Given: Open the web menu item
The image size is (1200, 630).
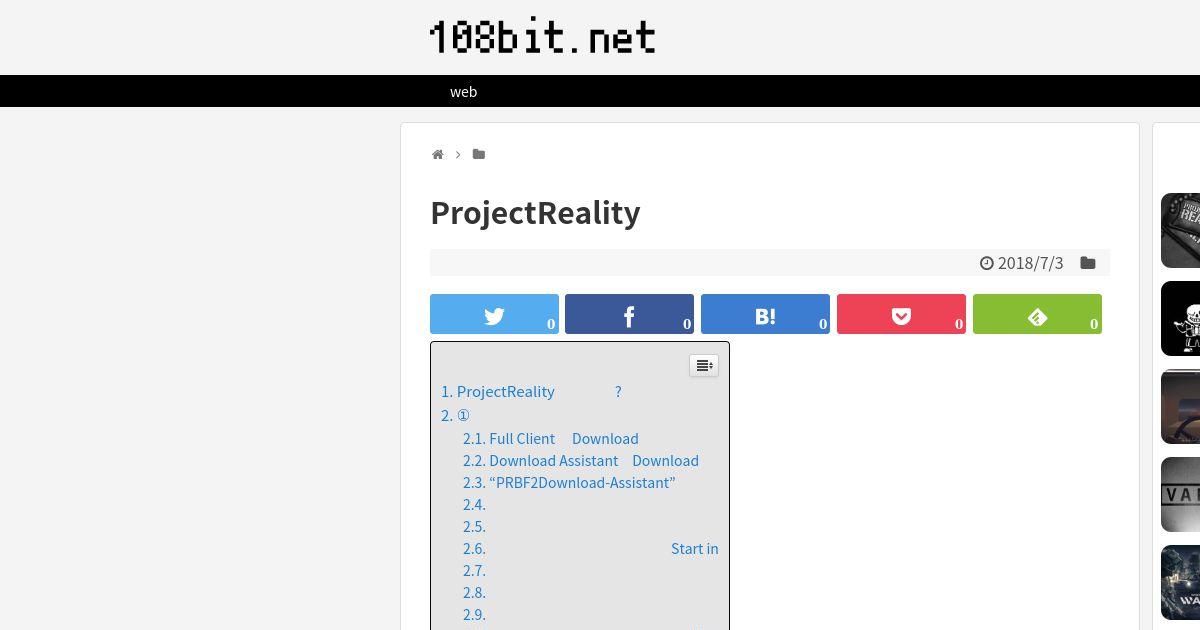Looking at the screenshot, I should click(463, 91).
